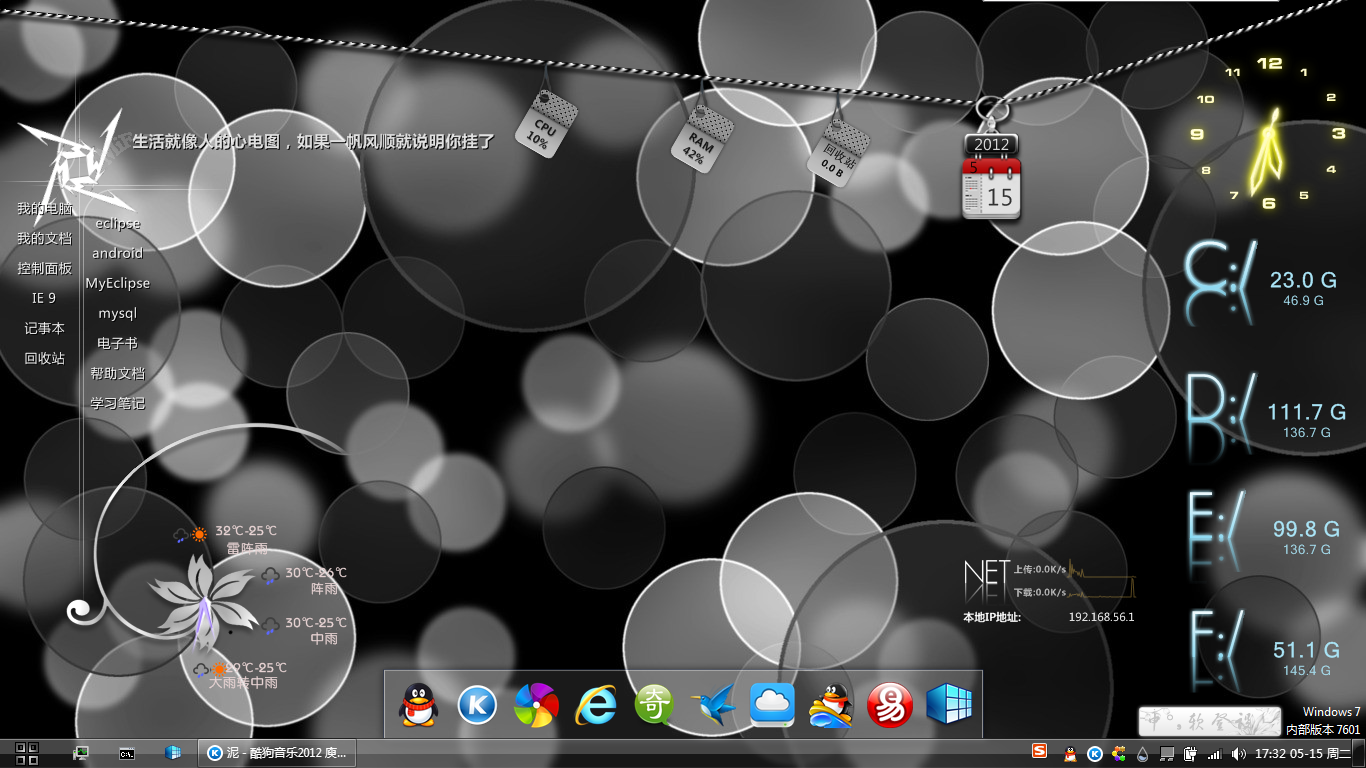Image resolution: width=1366 pixels, height=768 pixels.
Task: Open the colorful pinwheel browser in dock
Action: click(x=536, y=705)
